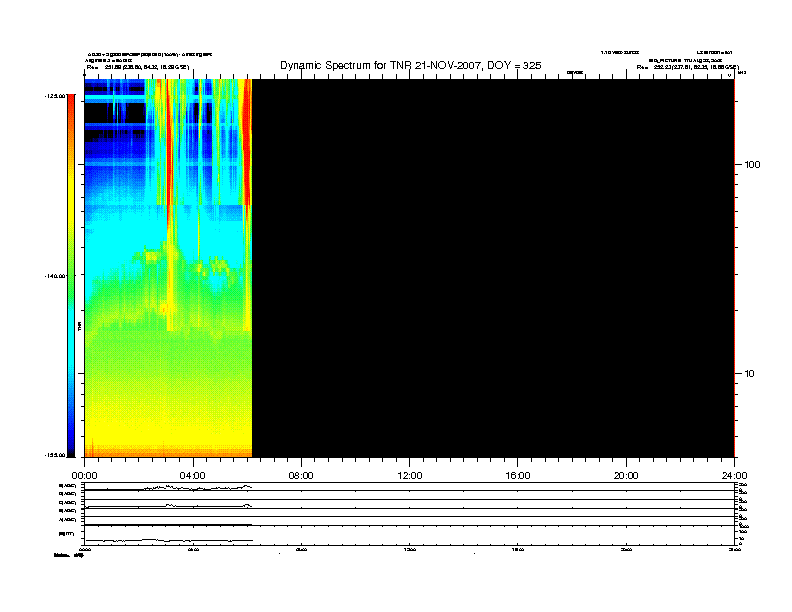792x612 pixels.
Task: Click the top trace in the lower line plots
Action: (x=168, y=488)
